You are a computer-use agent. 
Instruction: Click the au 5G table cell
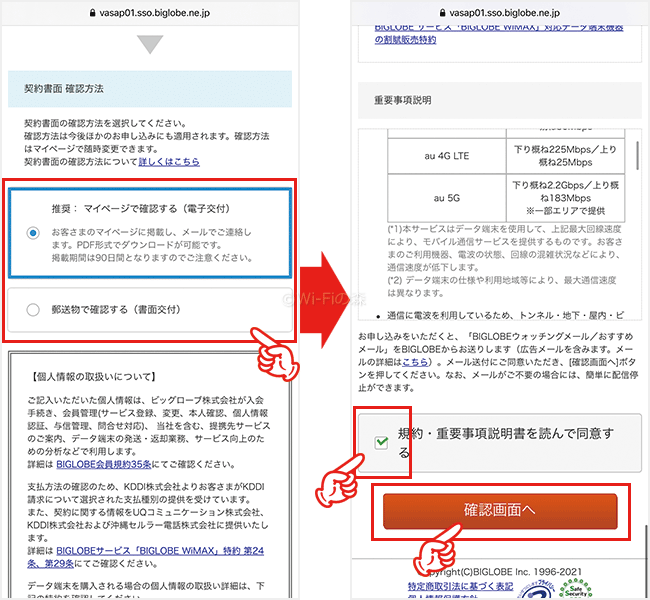447,198
